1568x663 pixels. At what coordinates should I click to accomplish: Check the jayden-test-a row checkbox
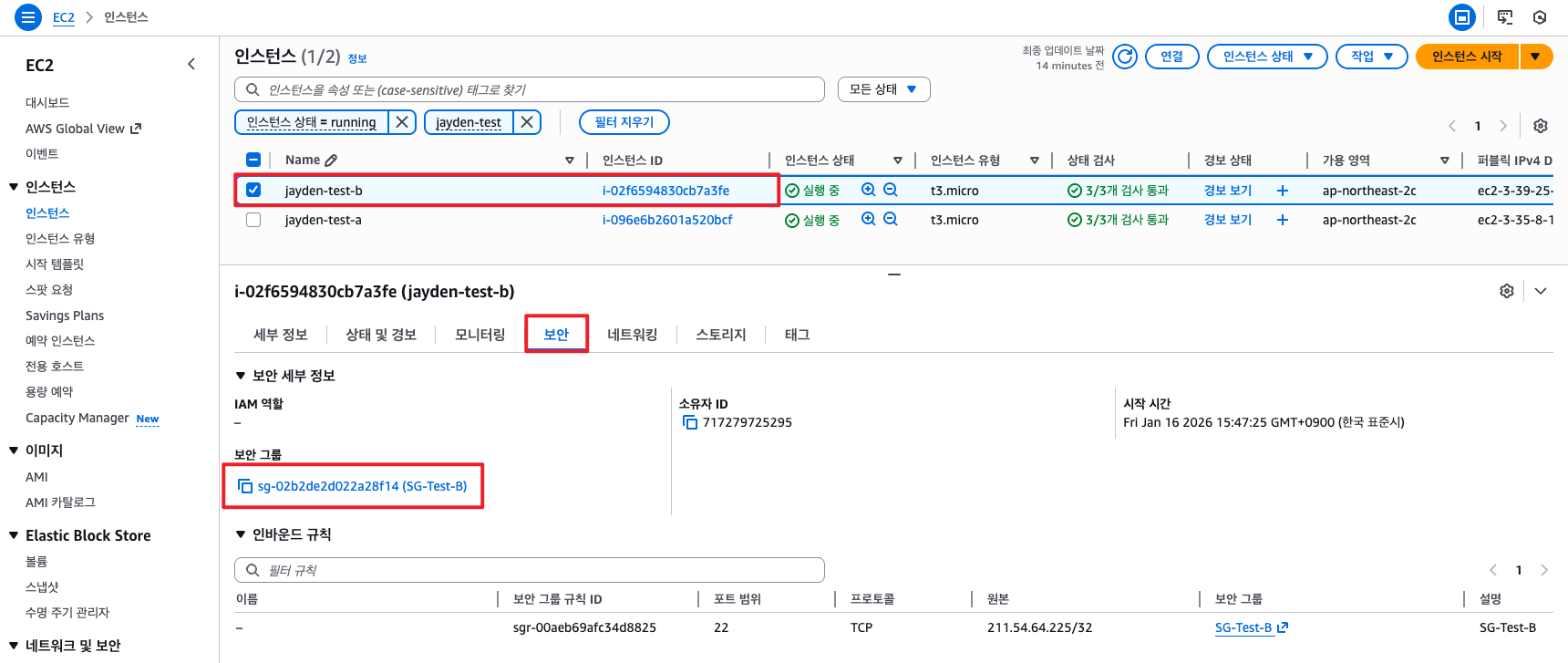click(x=253, y=220)
